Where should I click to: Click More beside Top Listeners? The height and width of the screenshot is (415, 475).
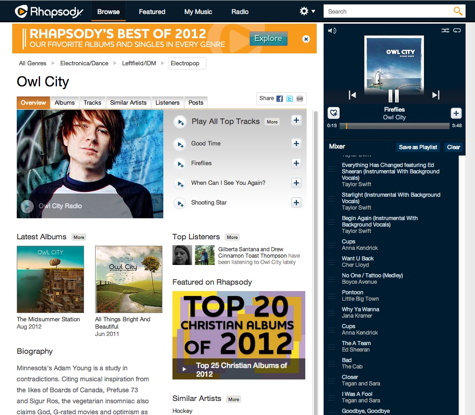[x=232, y=237]
